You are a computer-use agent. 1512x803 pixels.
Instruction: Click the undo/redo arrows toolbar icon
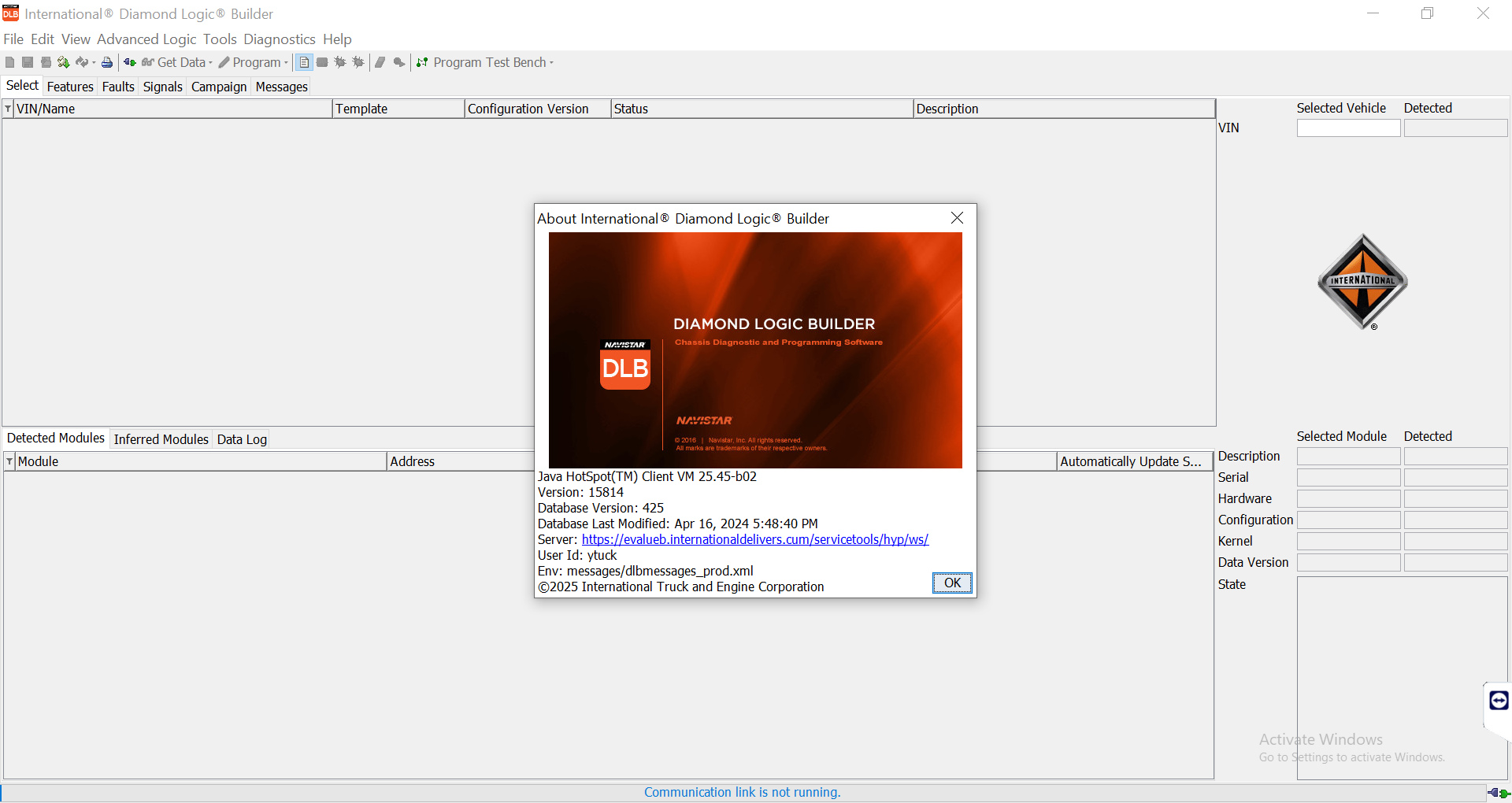[x=82, y=62]
